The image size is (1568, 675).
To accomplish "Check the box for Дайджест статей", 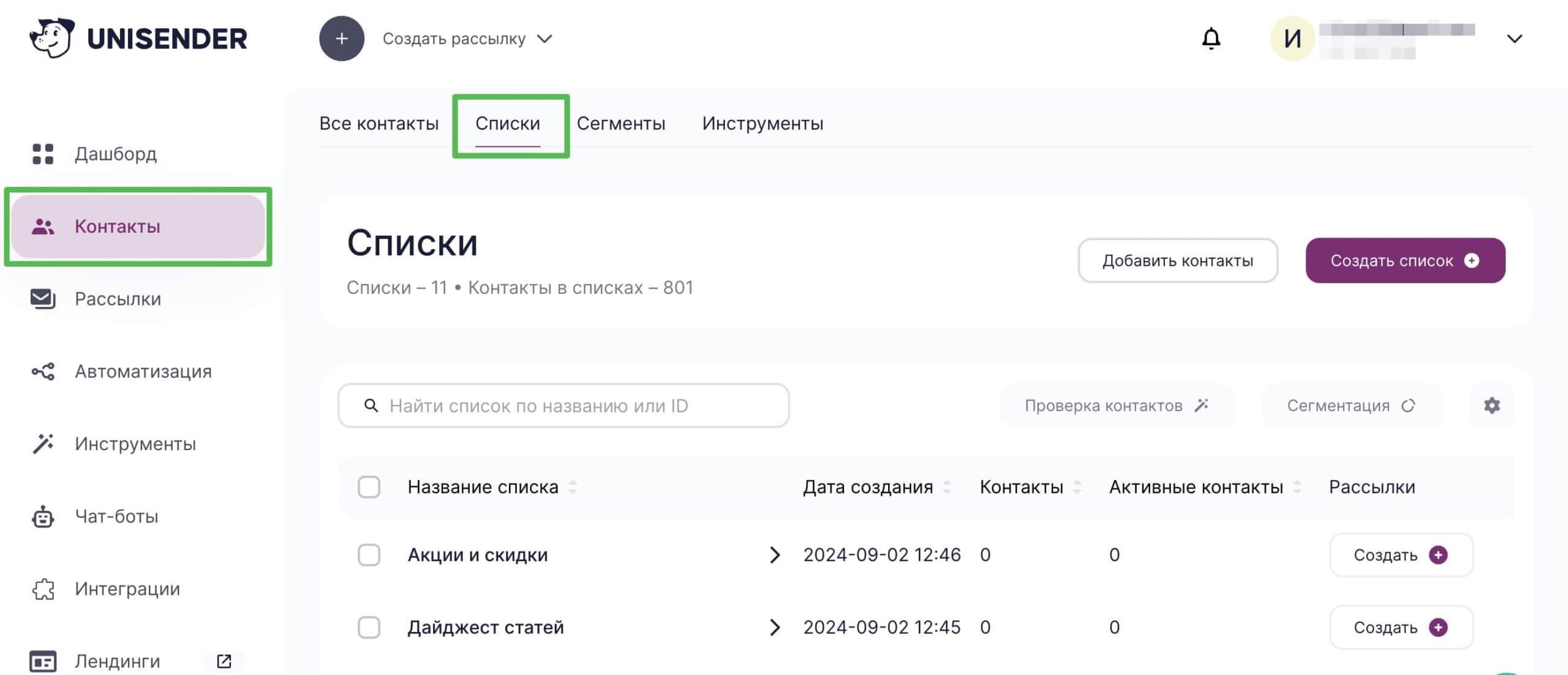I will click(x=369, y=627).
